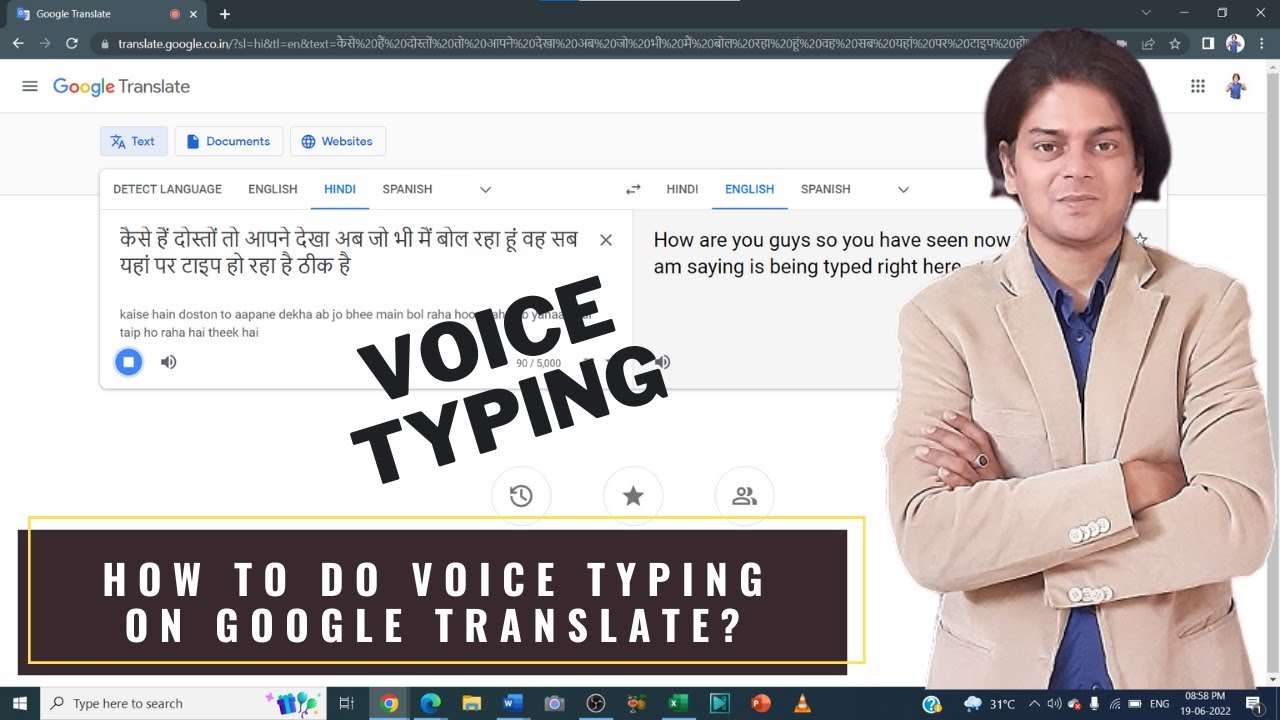The height and width of the screenshot is (720, 1280).
Task: Open VLC media player from the taskbar
Action: pyautogui.click(x=802, y=704)
